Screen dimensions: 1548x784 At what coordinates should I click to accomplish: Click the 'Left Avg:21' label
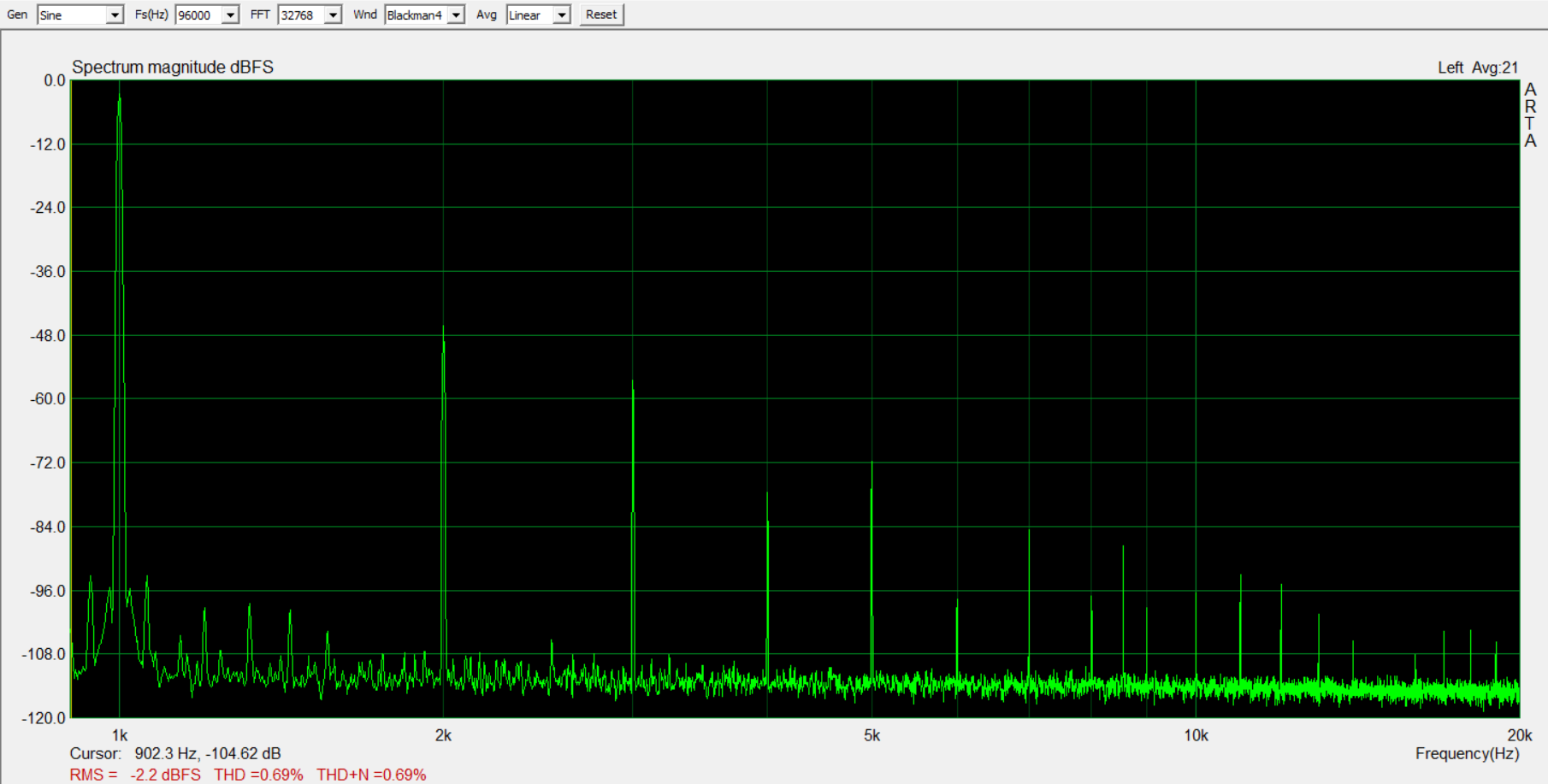click(x=1478, y=68)
